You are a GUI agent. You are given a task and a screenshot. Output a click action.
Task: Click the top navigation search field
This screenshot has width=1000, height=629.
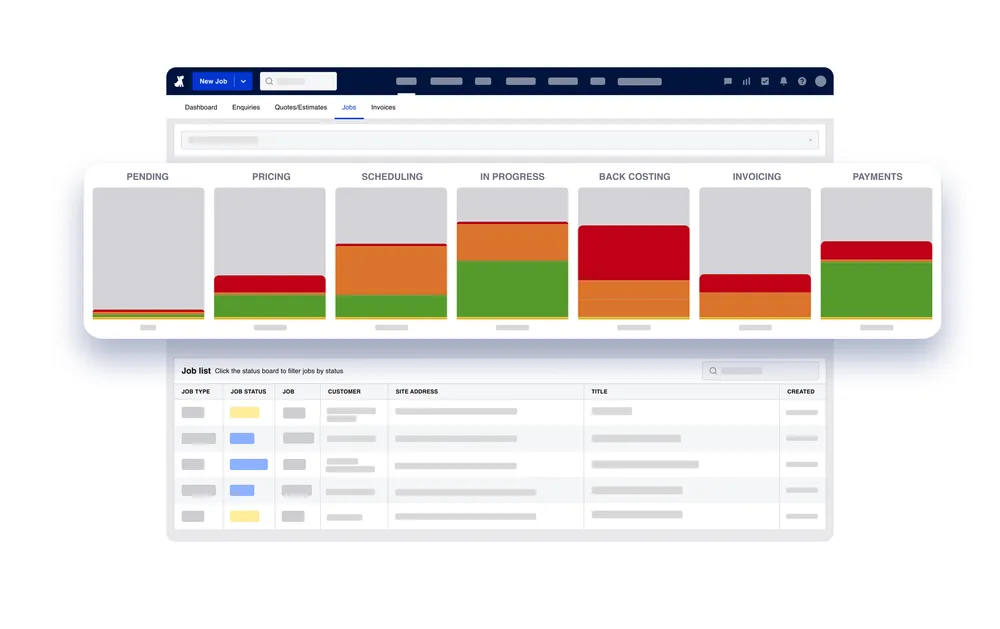pos(298,81)
